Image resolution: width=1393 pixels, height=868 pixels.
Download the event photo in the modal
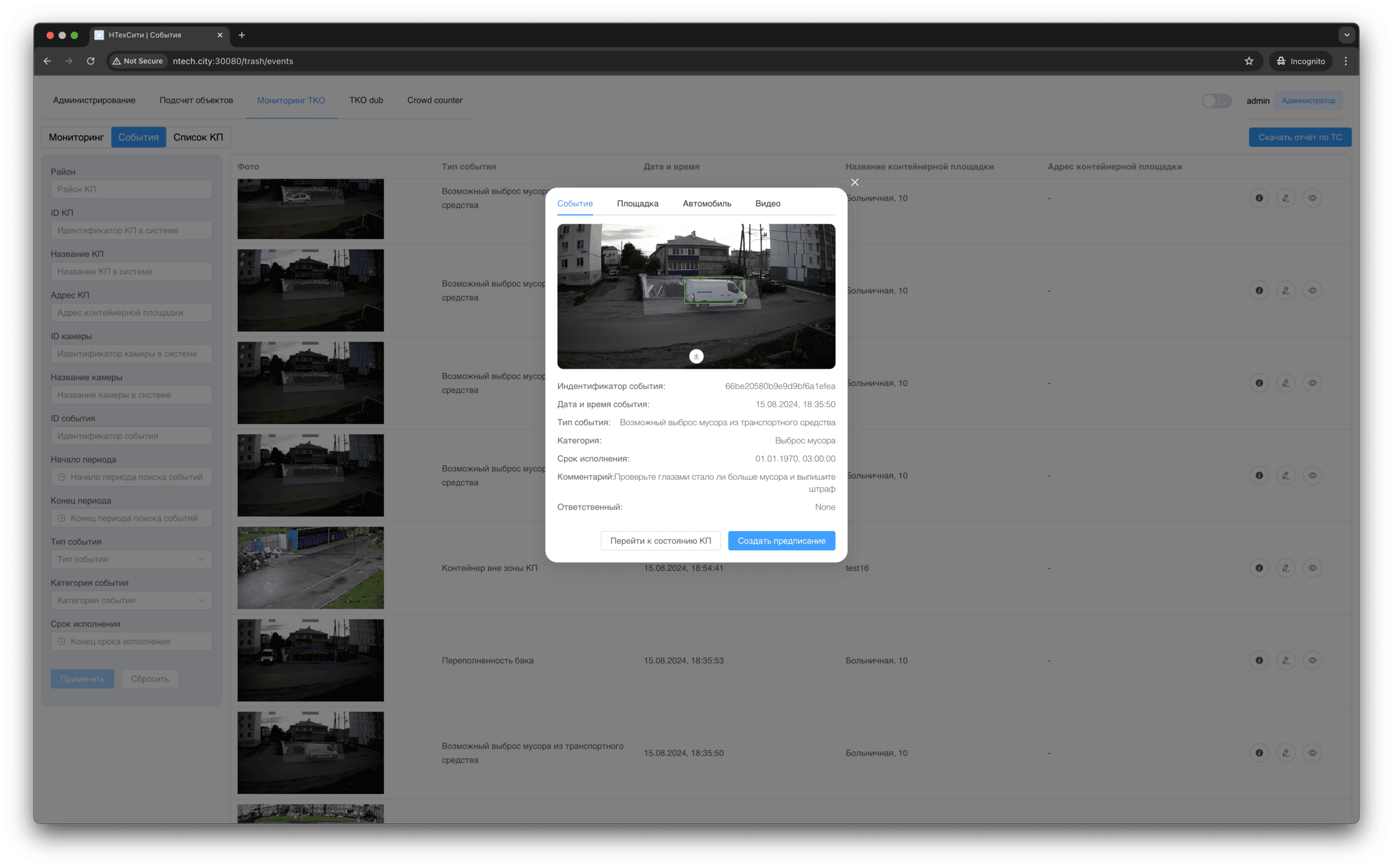696,357
